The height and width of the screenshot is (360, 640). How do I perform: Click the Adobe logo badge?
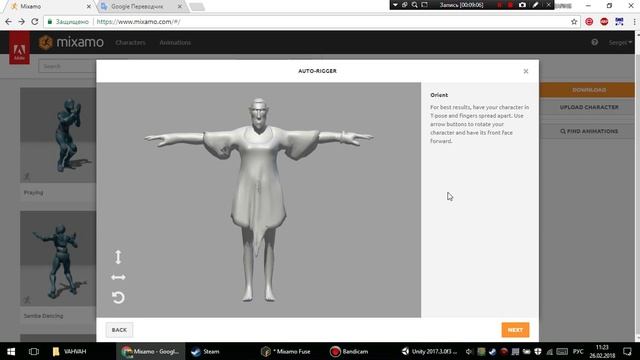coord(19,49)
